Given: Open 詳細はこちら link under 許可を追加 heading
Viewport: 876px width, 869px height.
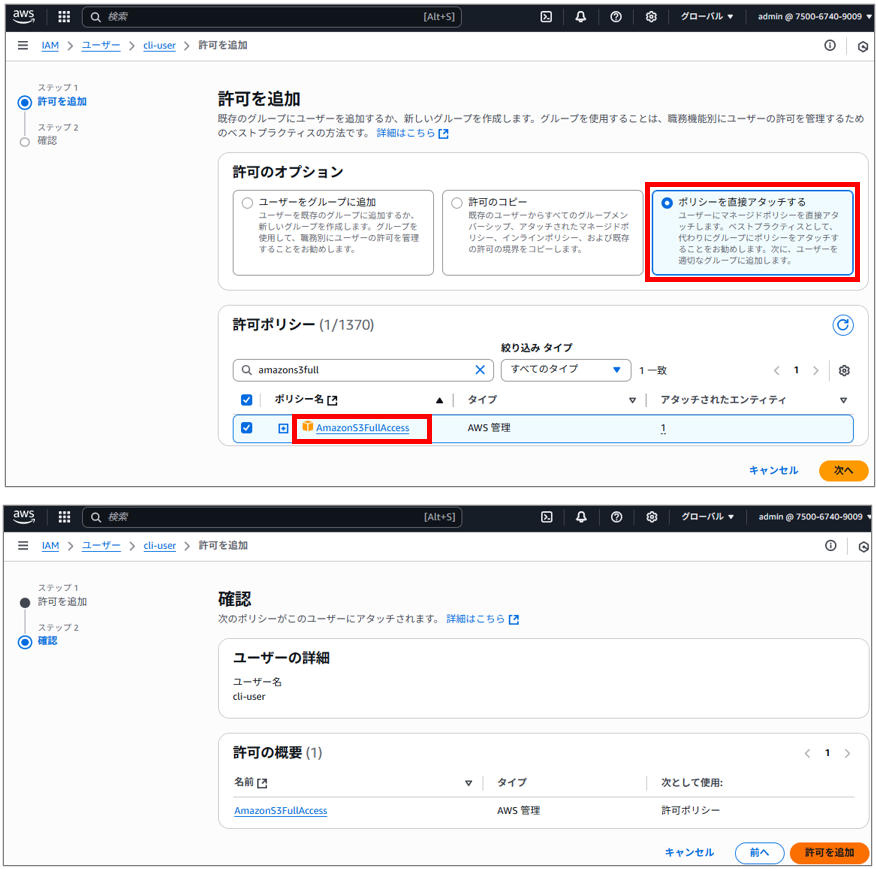Looking at the screenshot, I should tap(412, 133).
